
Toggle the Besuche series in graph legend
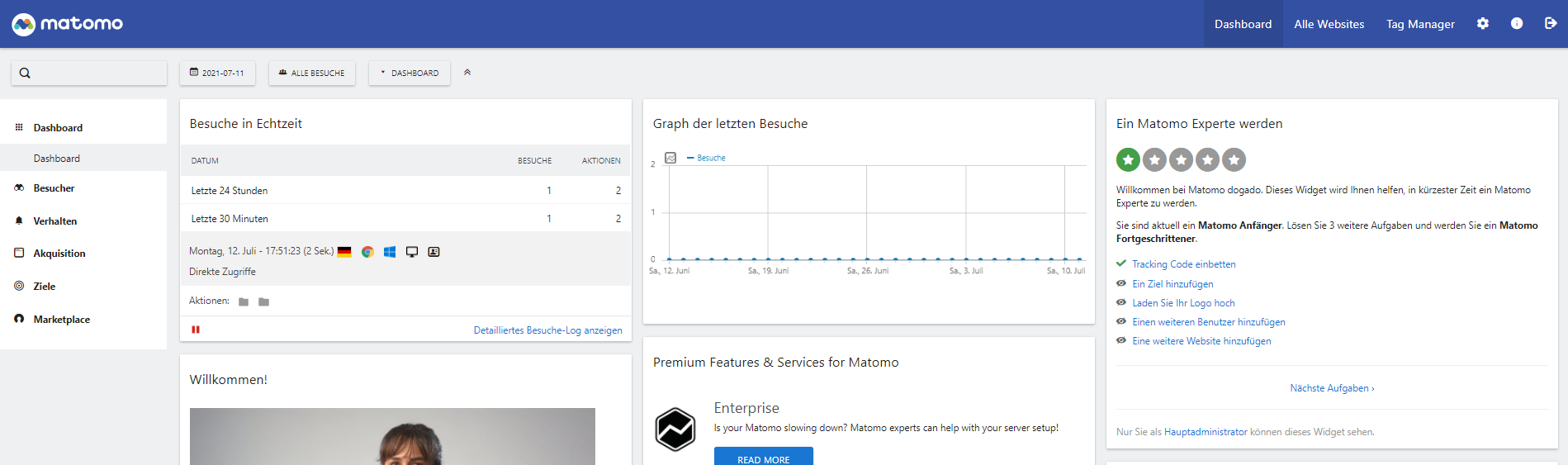(x=706, y=158)
